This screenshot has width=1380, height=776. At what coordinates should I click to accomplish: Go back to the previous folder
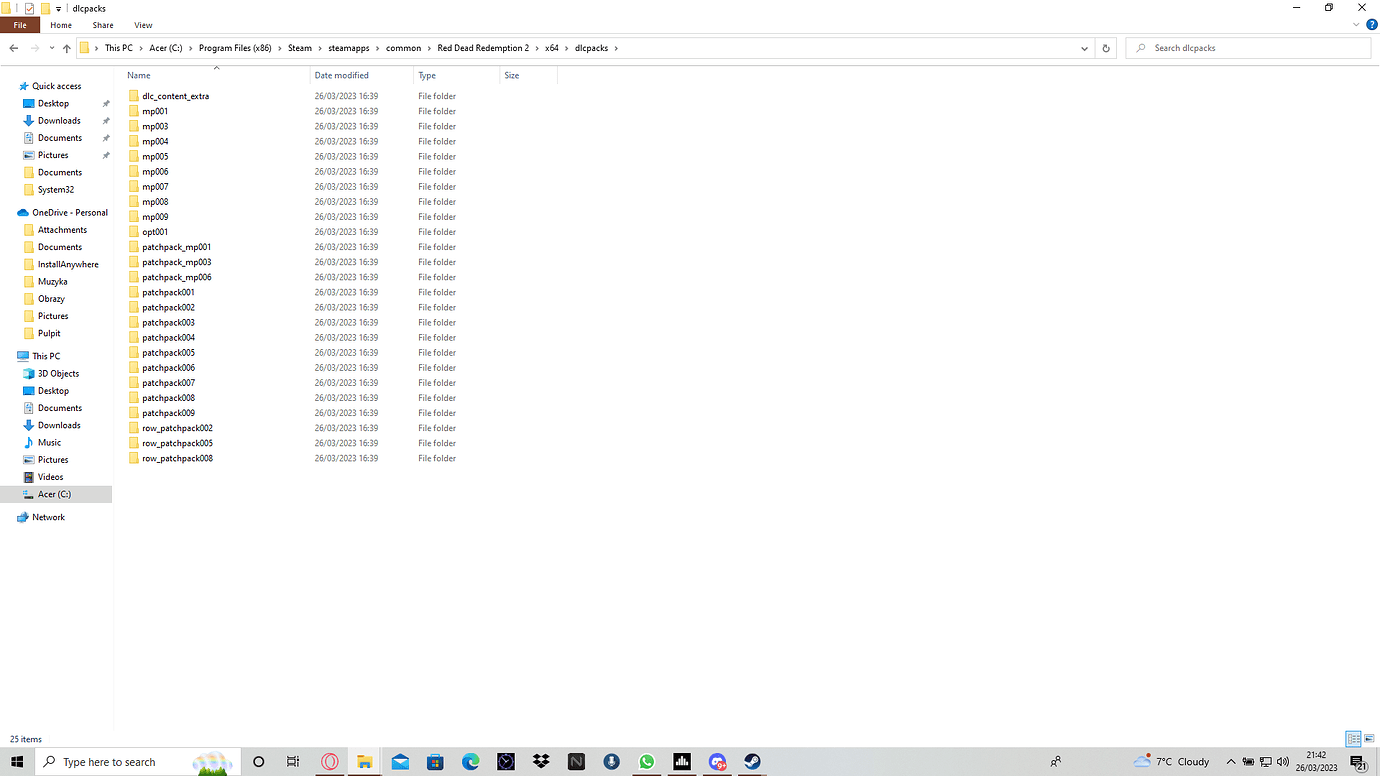click(x=14, y=48)
